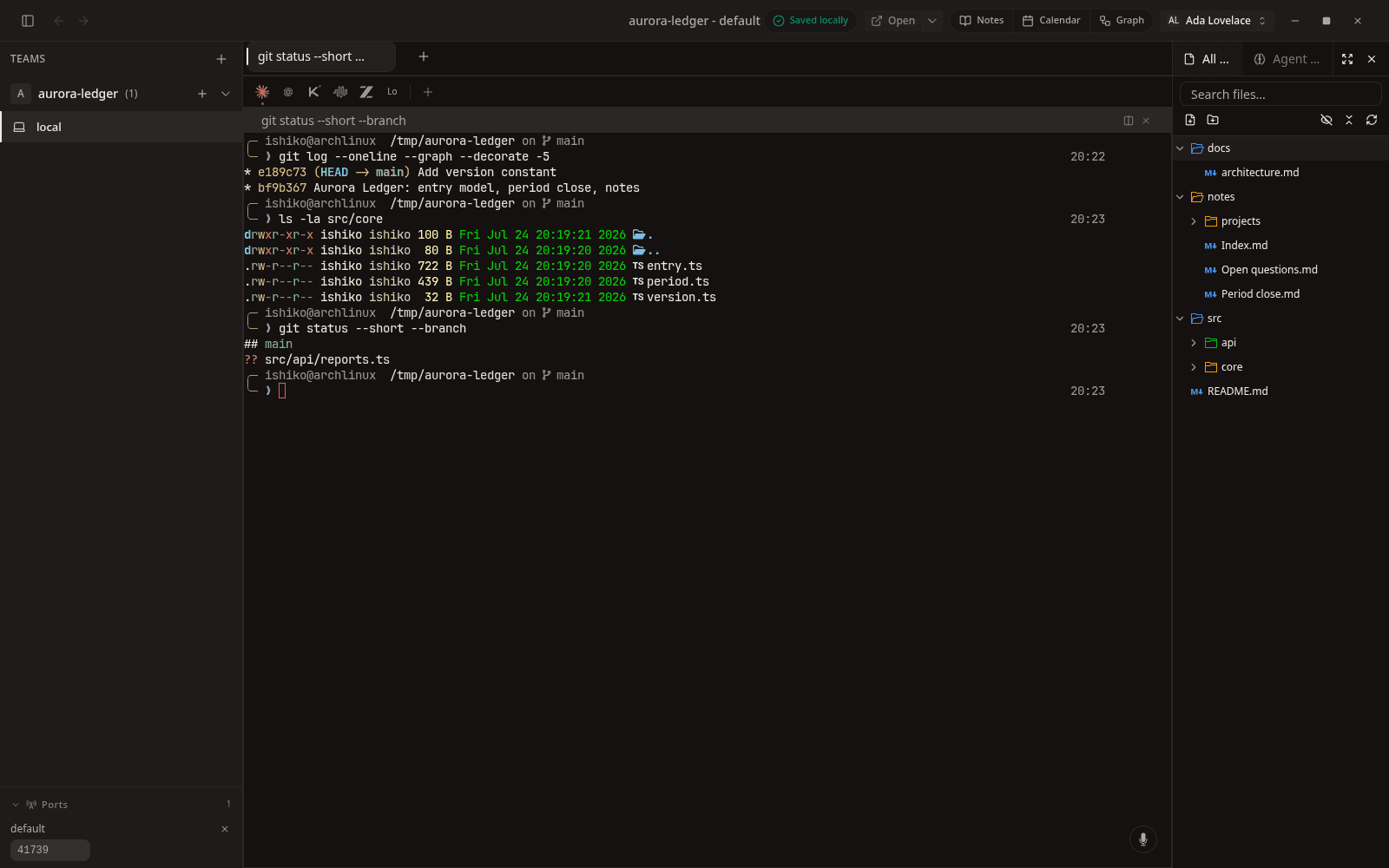Create a new folder
Image resolution: width=1389 pixels, height=868 pixels.
(1213, 120)
